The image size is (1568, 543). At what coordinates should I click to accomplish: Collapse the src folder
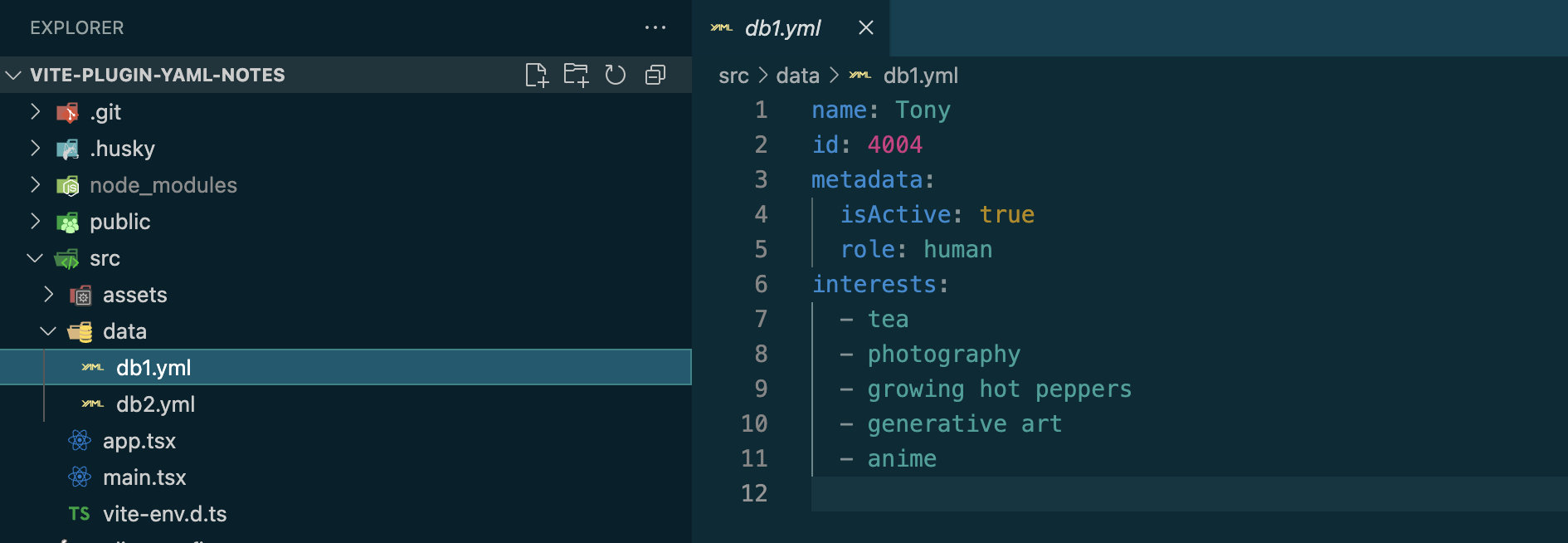coord(35,258)
